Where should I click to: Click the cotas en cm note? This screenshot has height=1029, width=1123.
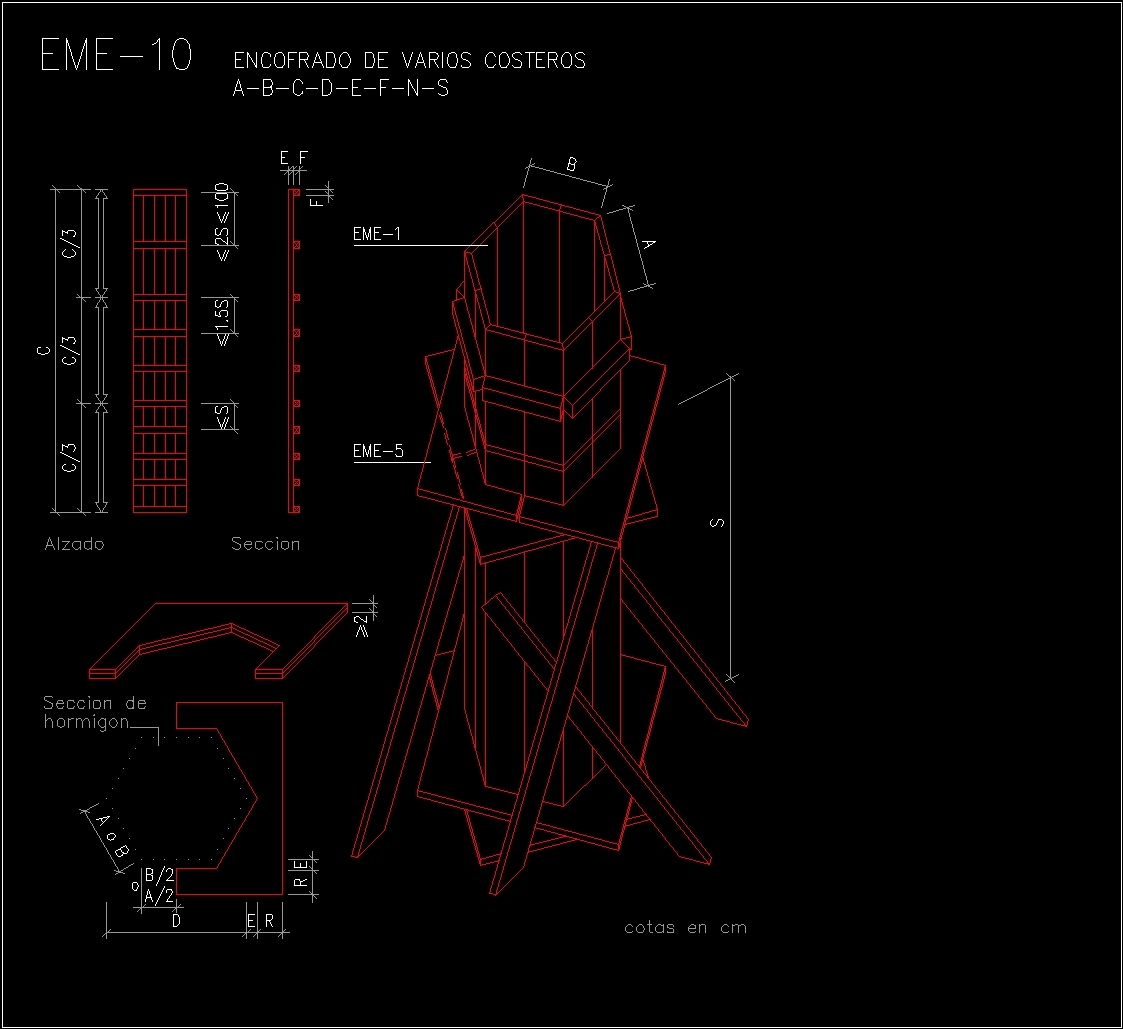pyautogui.click(x=685, y=927)
